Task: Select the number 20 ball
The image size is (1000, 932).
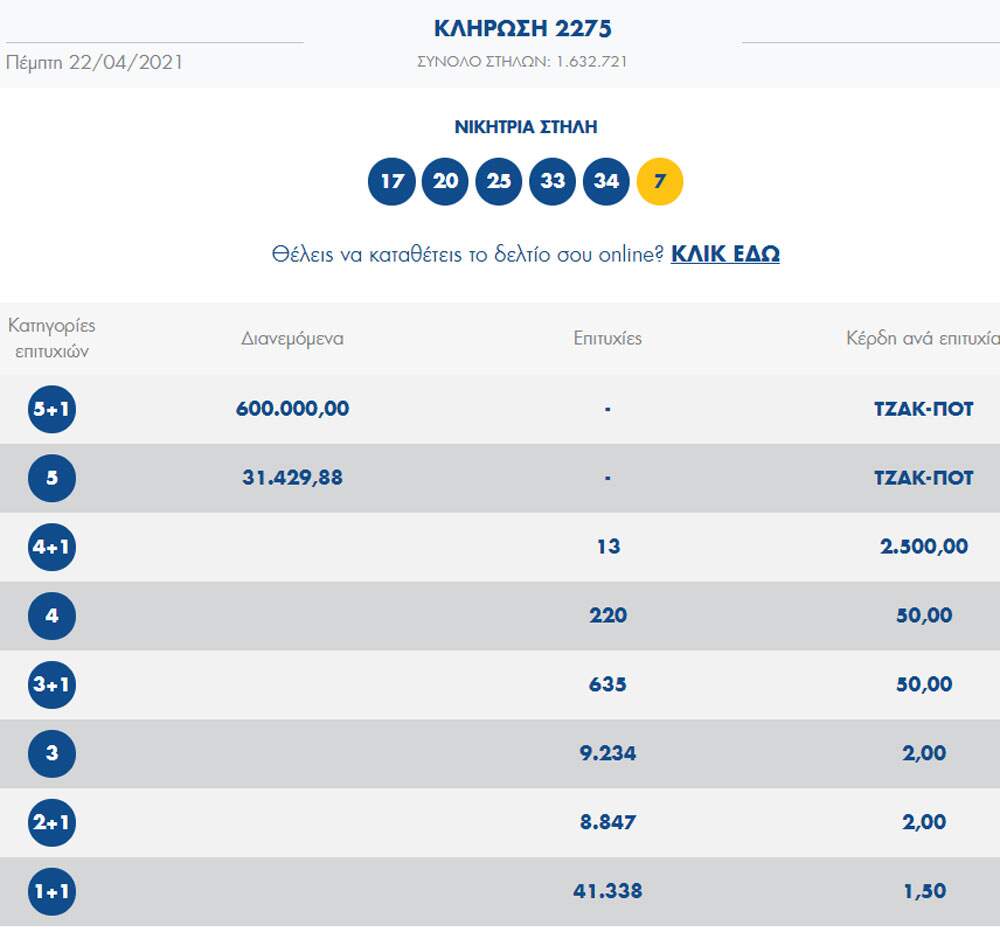Action: pos(445,182)
